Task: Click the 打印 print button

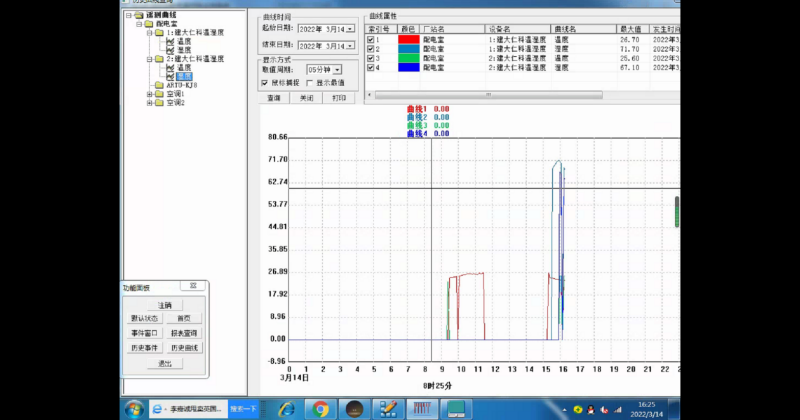Action: pos(339,98)
